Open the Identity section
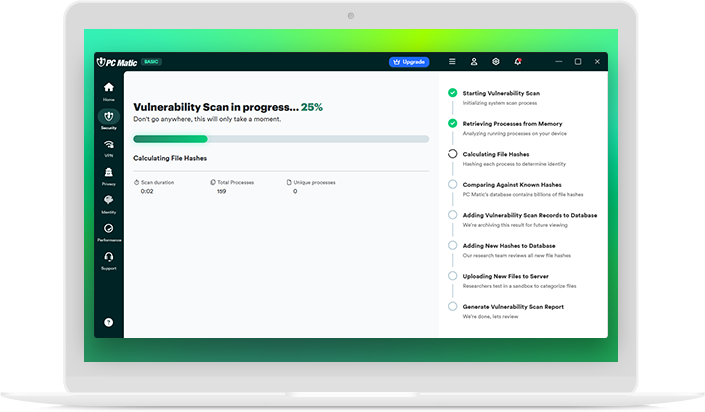This screenshot has height=412, width=705. click(x=109, y=203)
